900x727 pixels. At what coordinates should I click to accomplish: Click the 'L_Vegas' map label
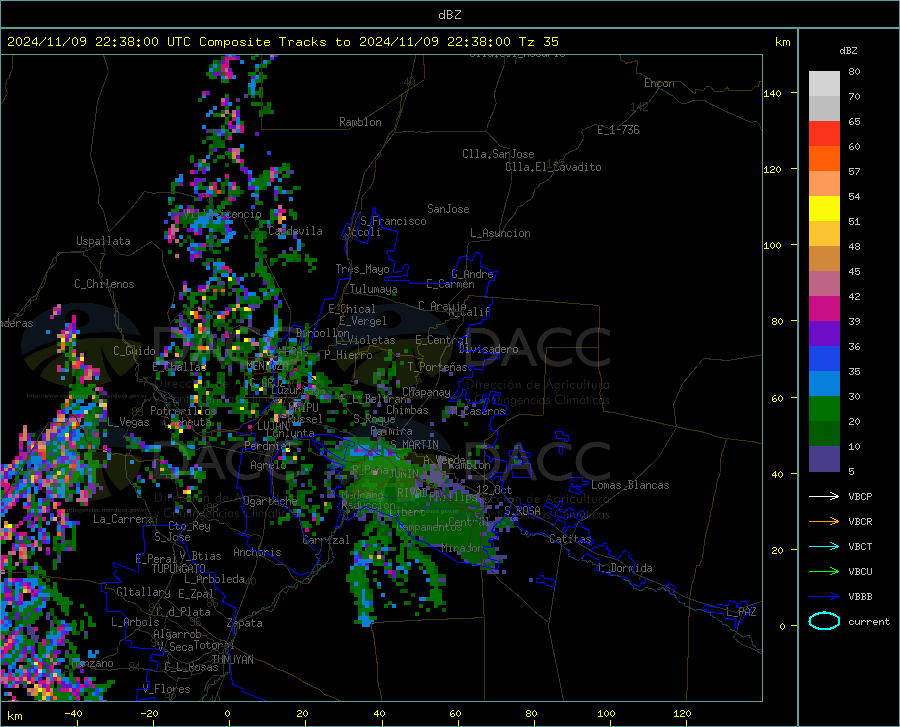pyautogui.click(x=128, y=422)
